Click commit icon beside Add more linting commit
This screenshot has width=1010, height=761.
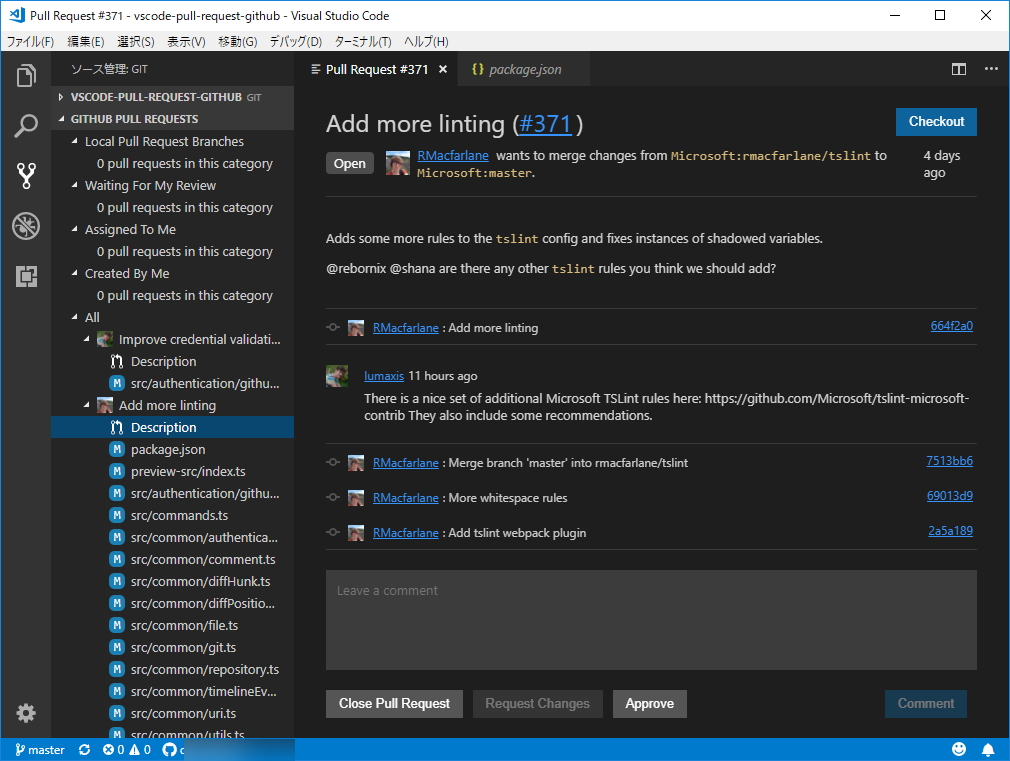333,327
